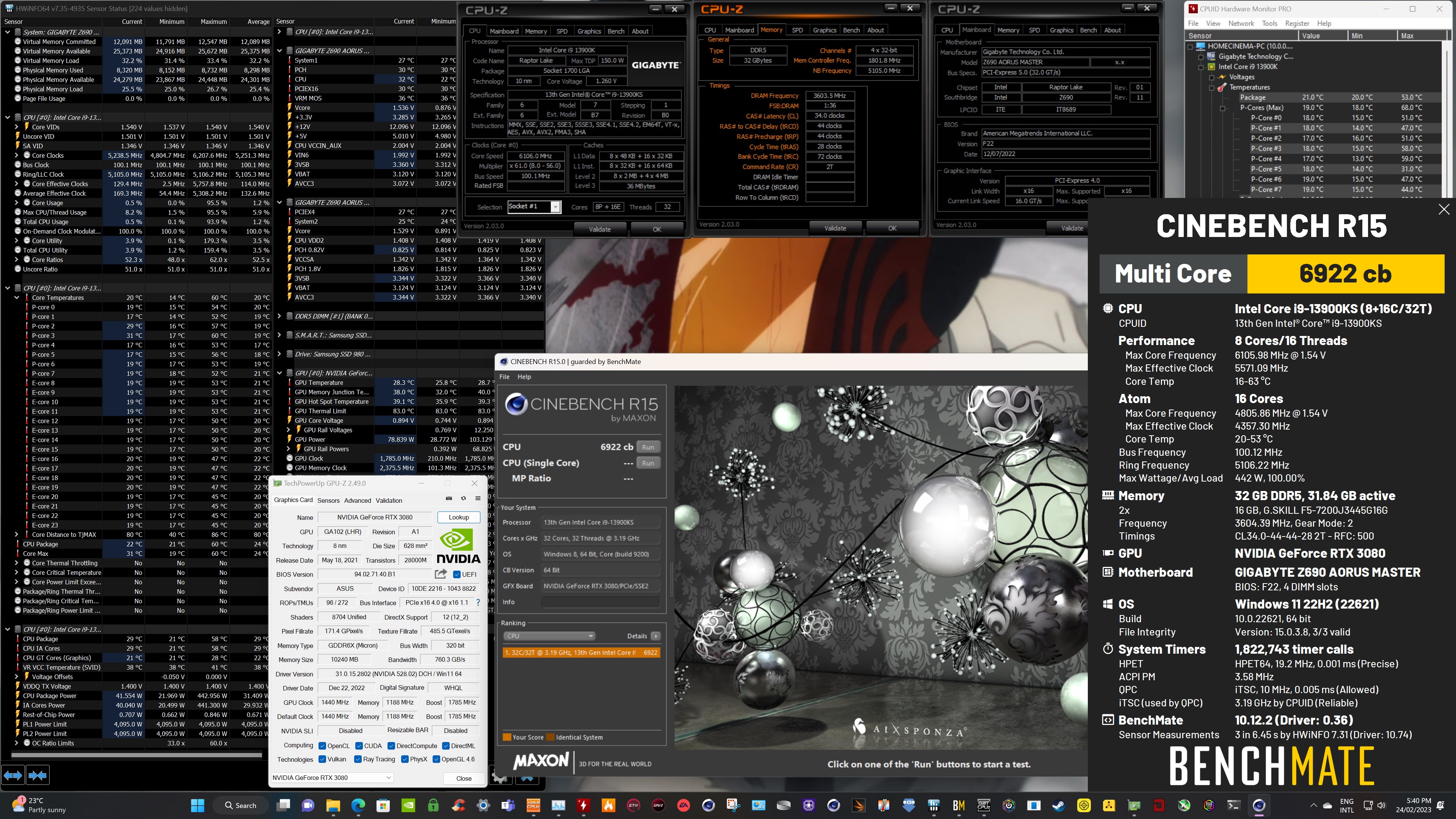Open Aorus CPU-Z icon in taskbar

tap(533, 805)
